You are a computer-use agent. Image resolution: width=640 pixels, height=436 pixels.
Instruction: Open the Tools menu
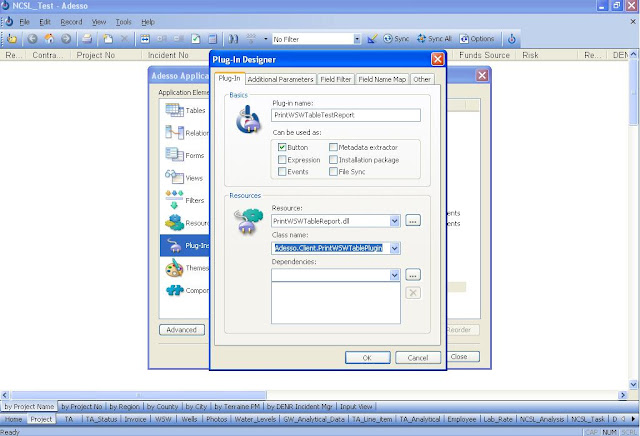click(123, 22)
